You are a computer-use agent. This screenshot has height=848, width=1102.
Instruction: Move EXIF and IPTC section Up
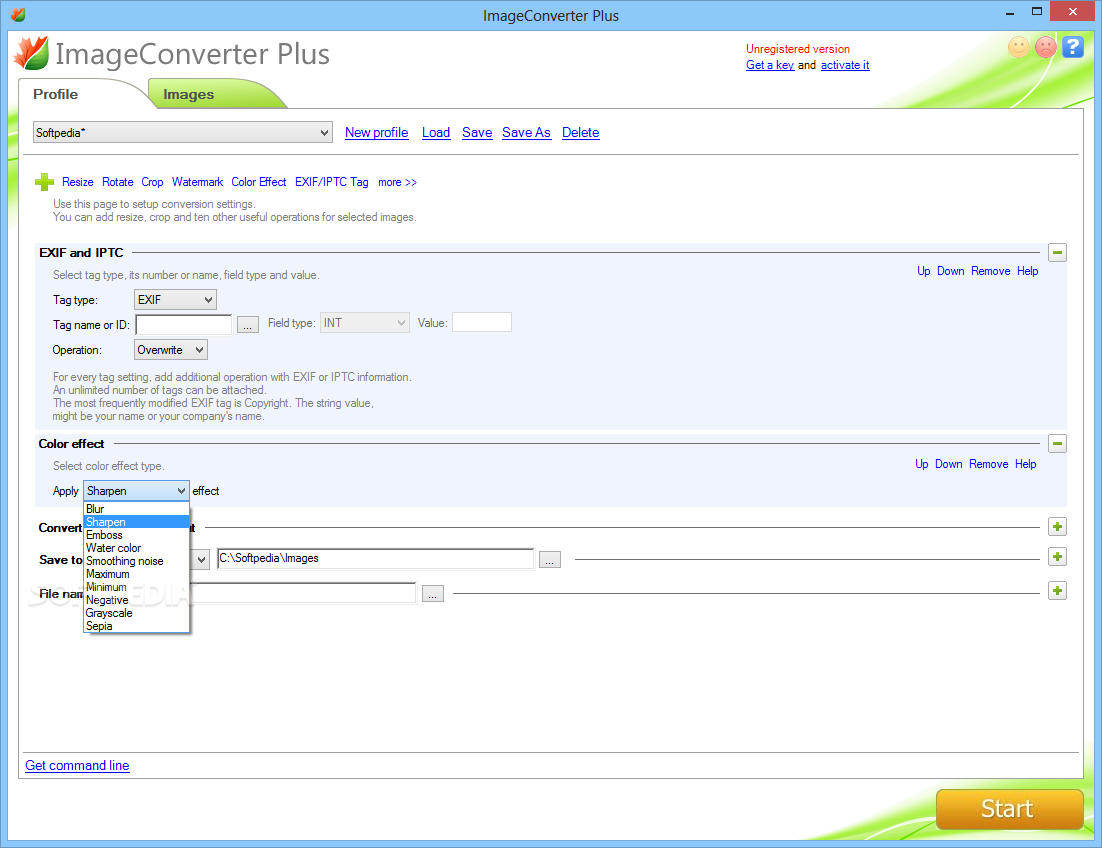click(923, 271)
